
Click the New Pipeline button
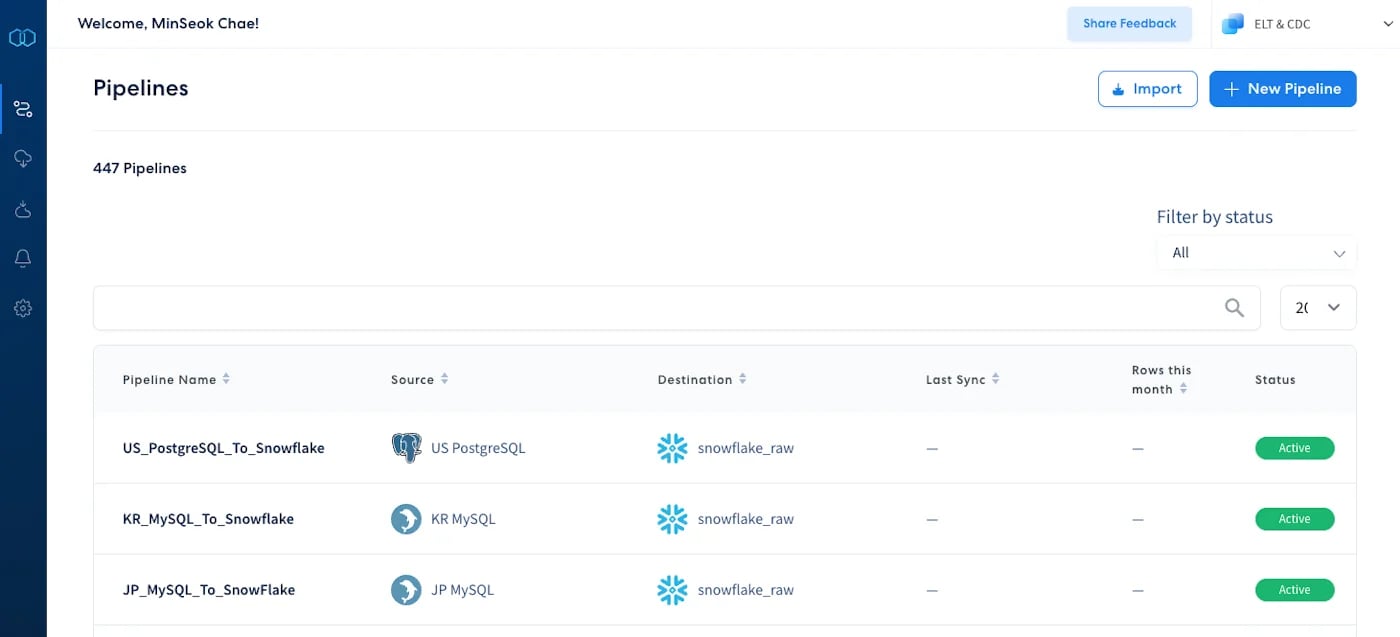(1283, 89)
